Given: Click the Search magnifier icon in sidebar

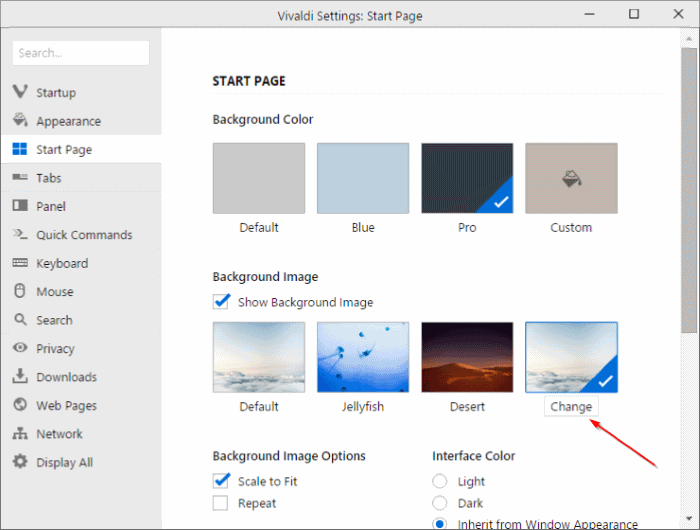Looking at the screenshot, I should click(x=21, y=319).
